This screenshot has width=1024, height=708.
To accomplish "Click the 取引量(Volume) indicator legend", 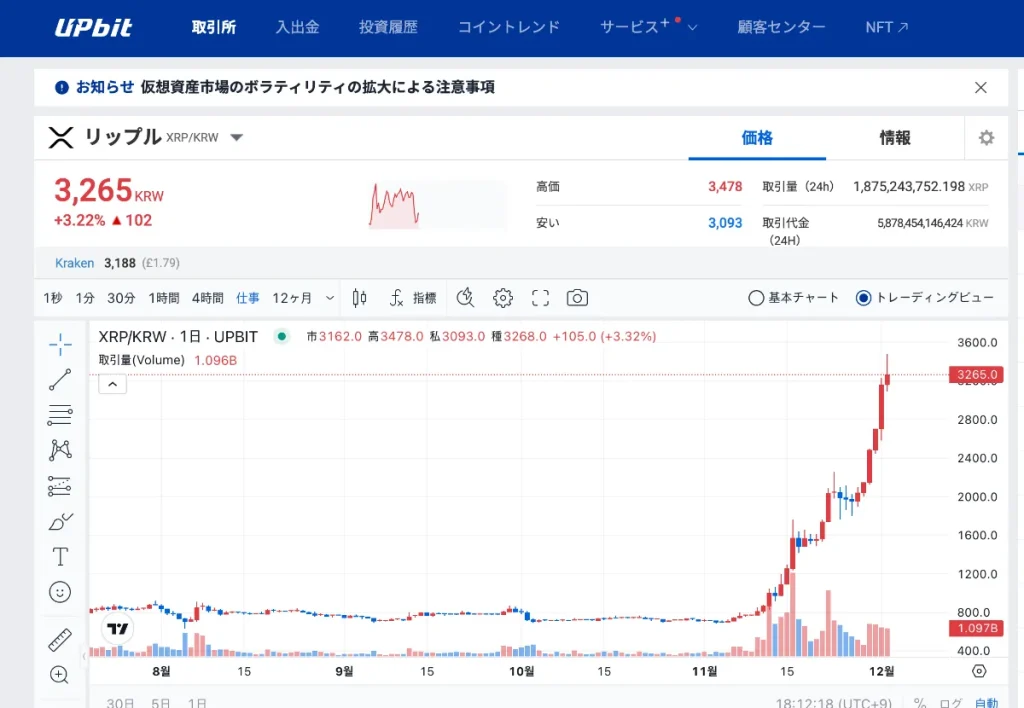I will click(142, 360).
